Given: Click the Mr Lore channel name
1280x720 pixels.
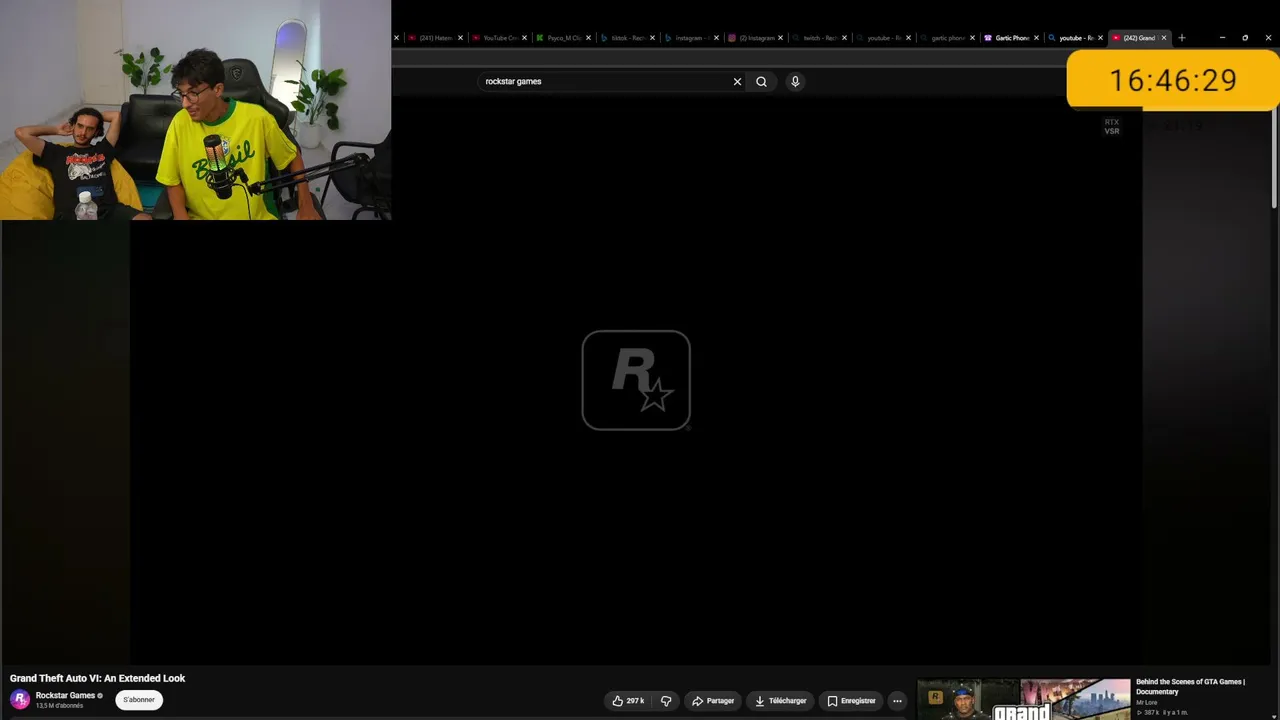Looking at the screenshot, I should [x=1148, y=703].
